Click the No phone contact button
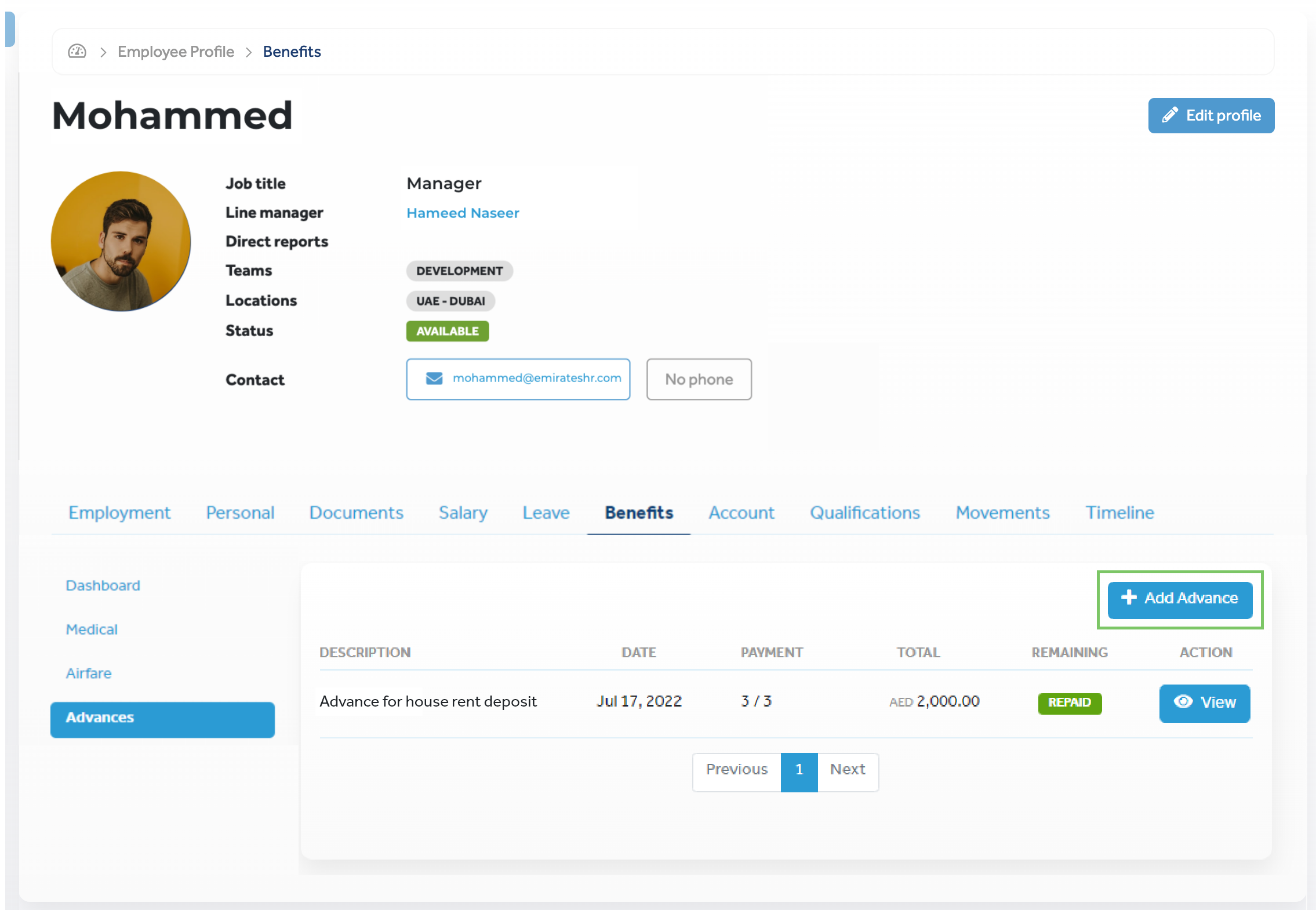This screenshot has height=910, width=1316. [x=699, y=380]
